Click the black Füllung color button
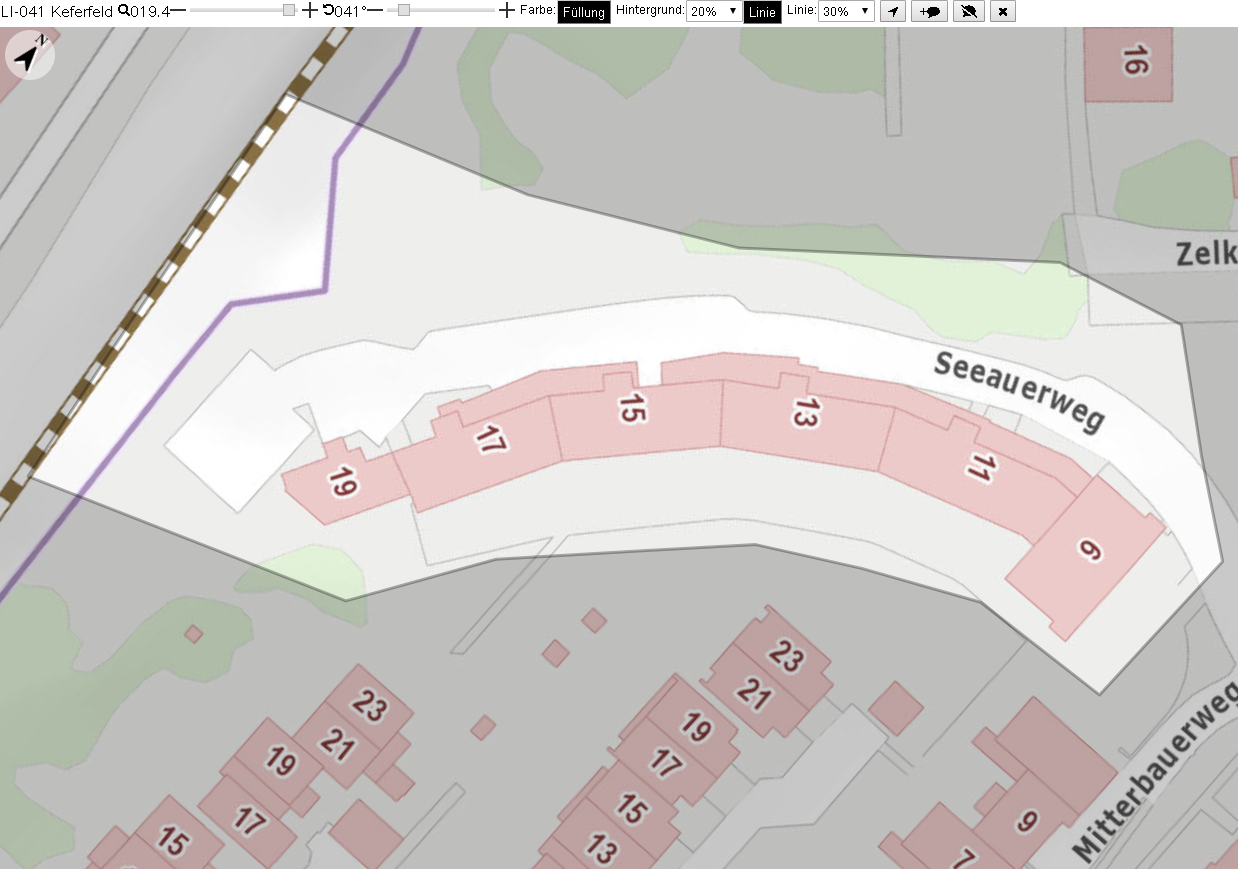Screen dimensions: 1238x869 point(584,12)
